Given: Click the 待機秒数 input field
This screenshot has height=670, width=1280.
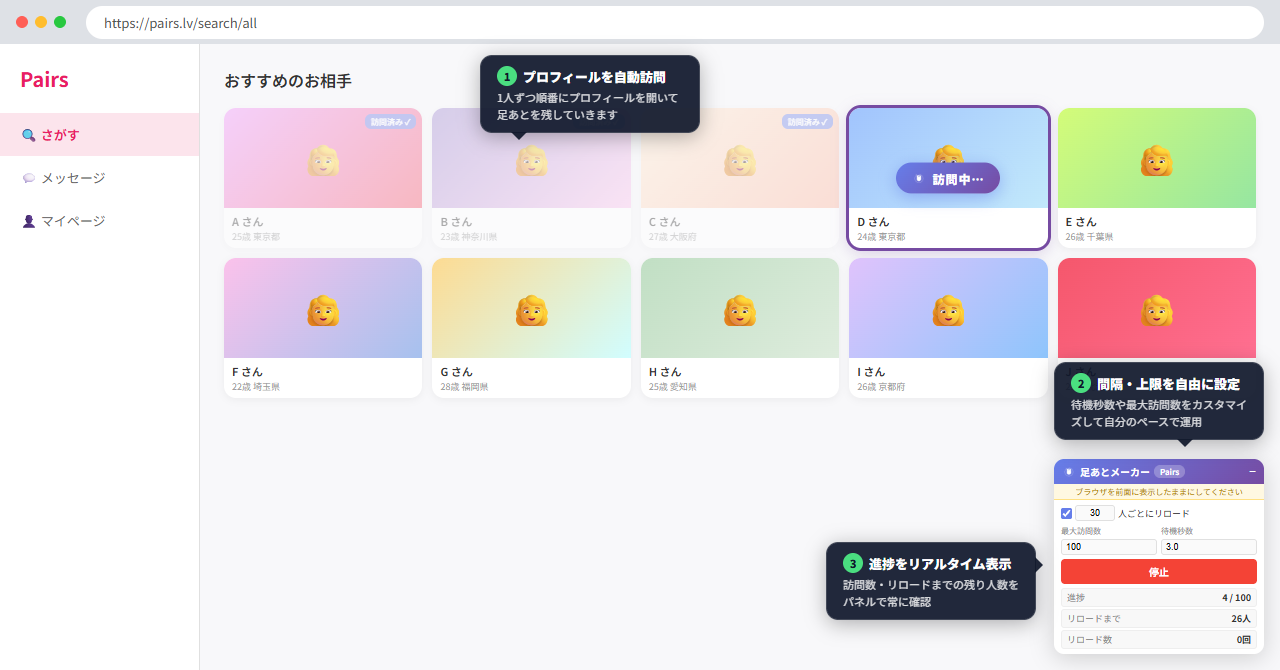Looking at the screenshot, I should 1208,547.
